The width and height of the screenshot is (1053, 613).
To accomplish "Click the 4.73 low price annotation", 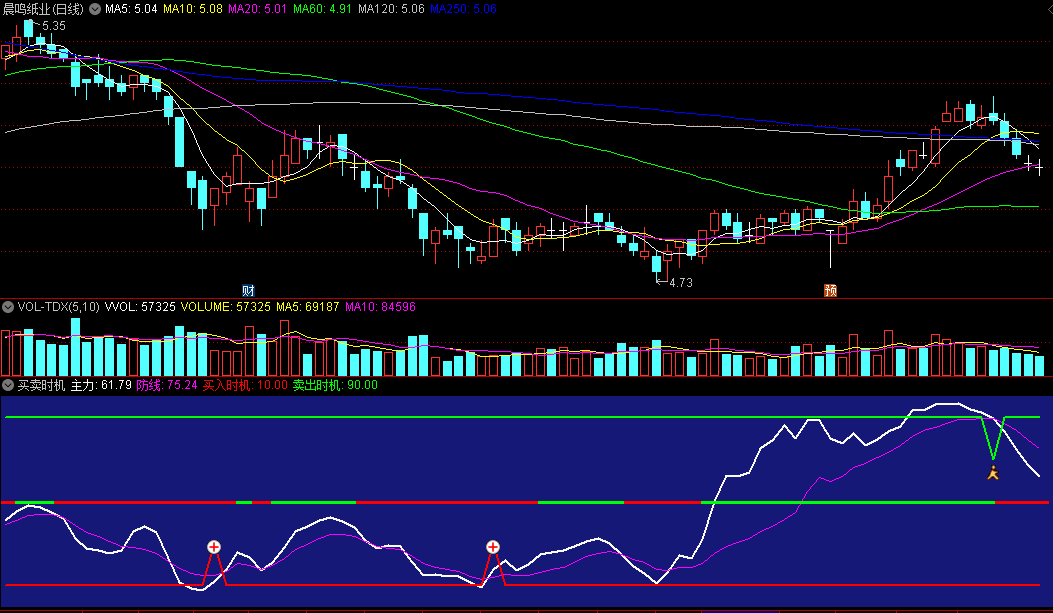I will click(x=681, y=283).
